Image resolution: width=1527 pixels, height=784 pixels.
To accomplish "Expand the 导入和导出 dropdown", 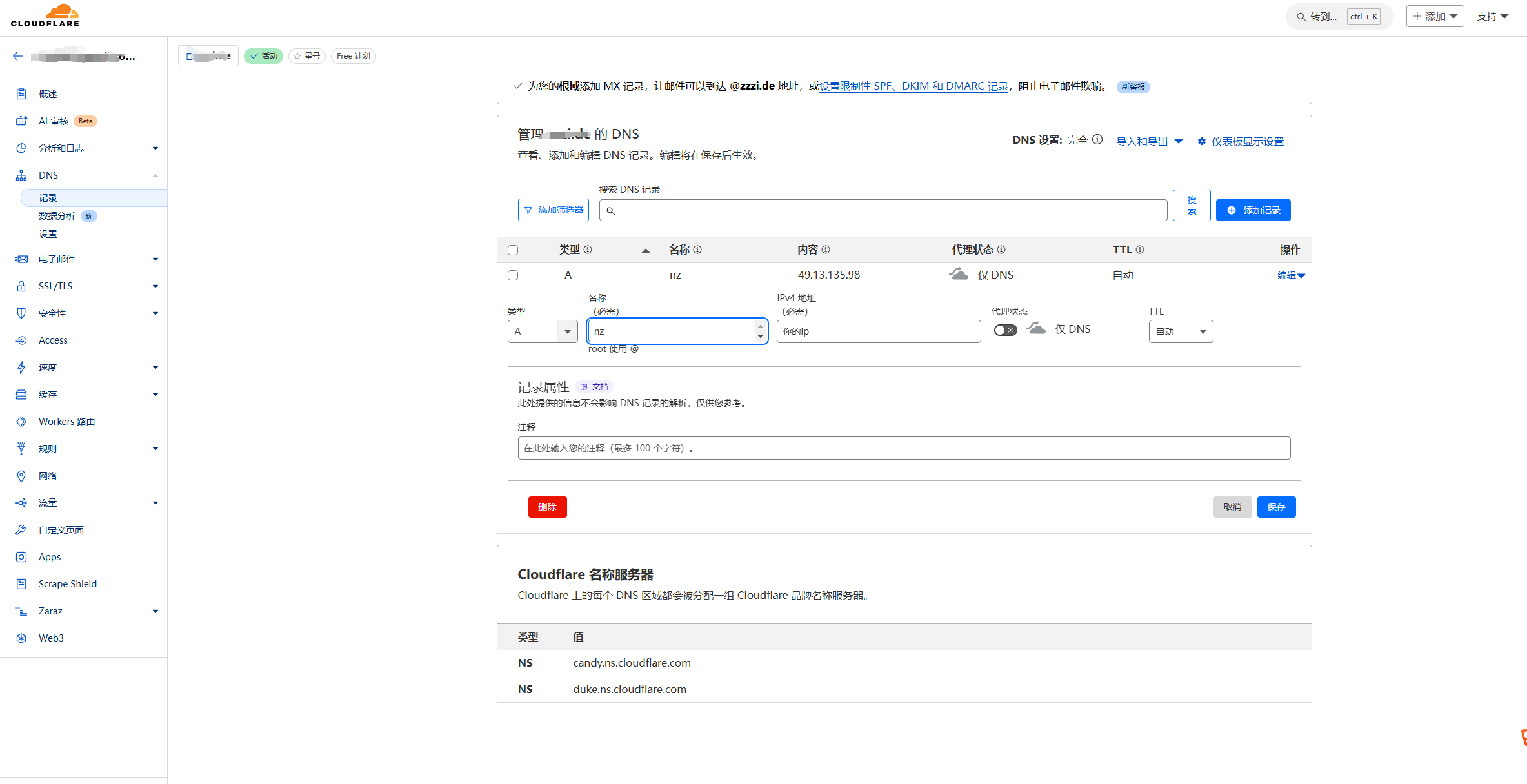I will (x=1149, y=141).
